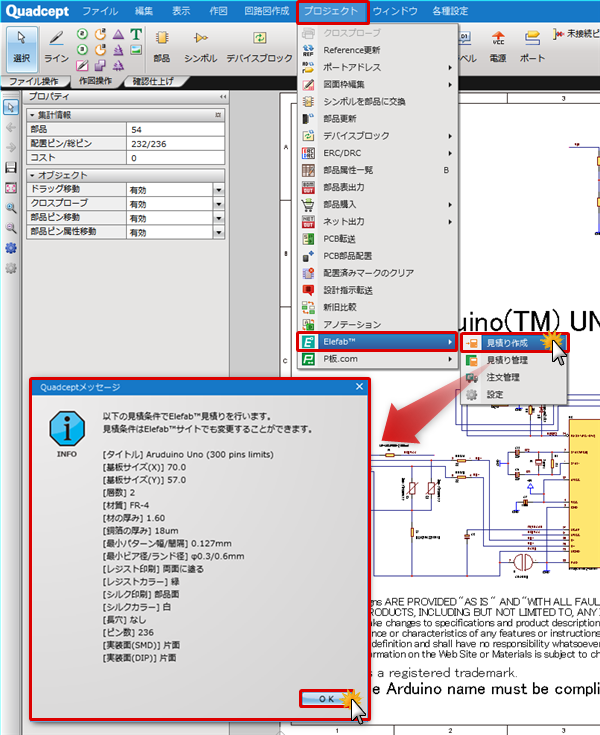600x735 pixels.
Task: Click the image insert tool icon
Action: coord(136,50)
